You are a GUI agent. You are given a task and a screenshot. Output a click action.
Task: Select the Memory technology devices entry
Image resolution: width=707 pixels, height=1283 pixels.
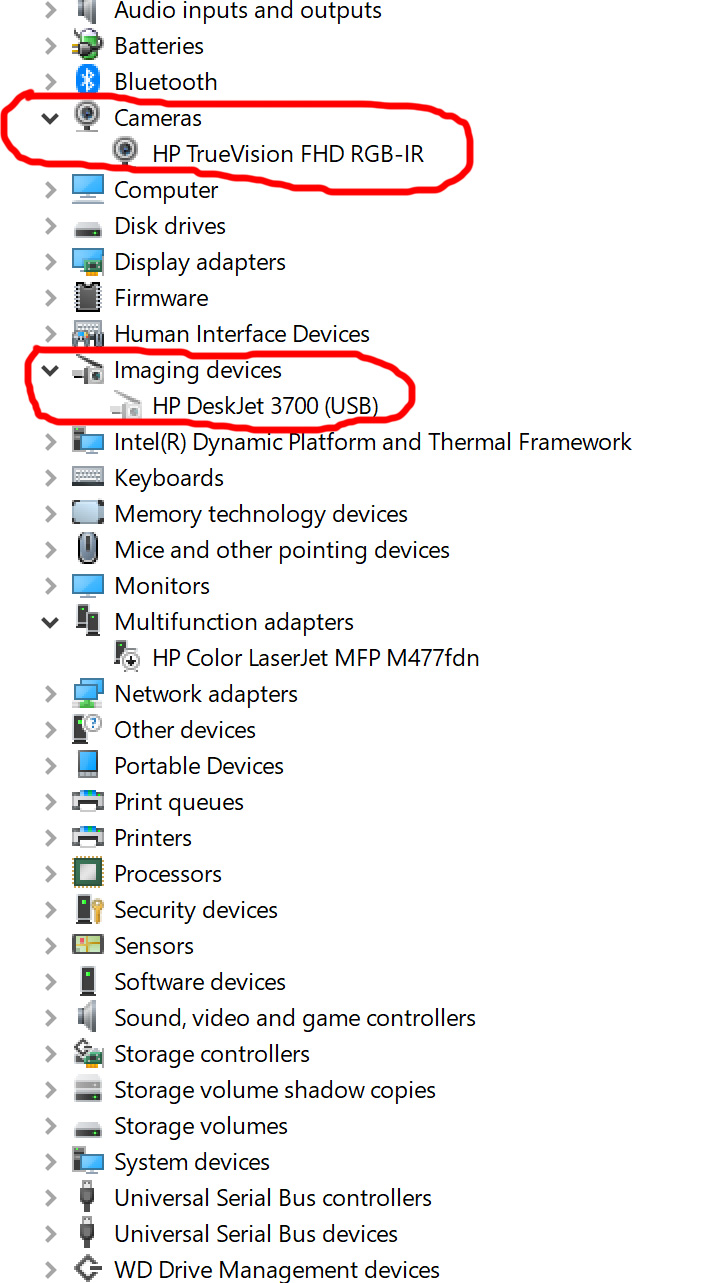tap(260, 513)
